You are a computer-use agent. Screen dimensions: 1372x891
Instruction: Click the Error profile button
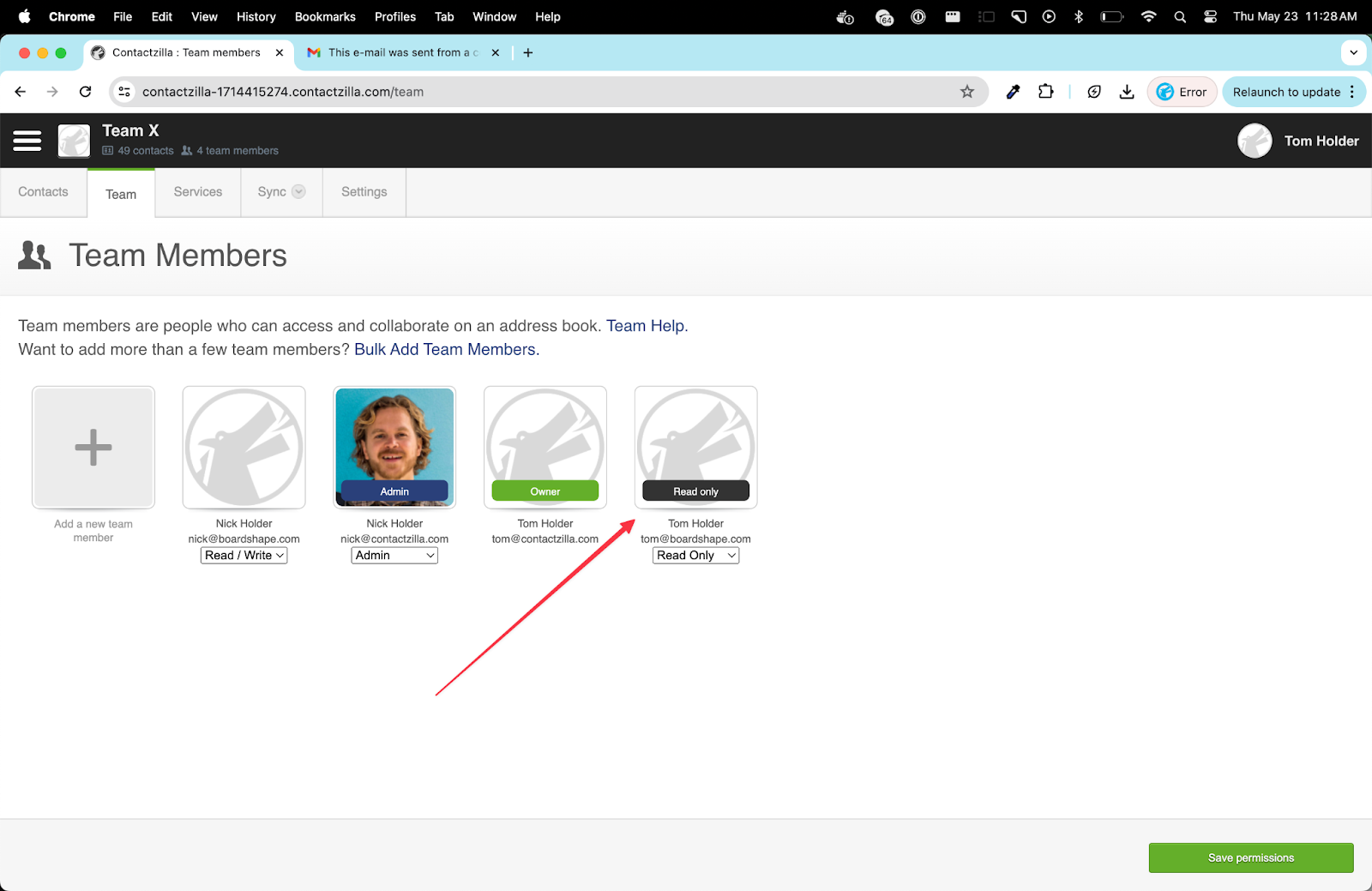[x=1182, y=92]
